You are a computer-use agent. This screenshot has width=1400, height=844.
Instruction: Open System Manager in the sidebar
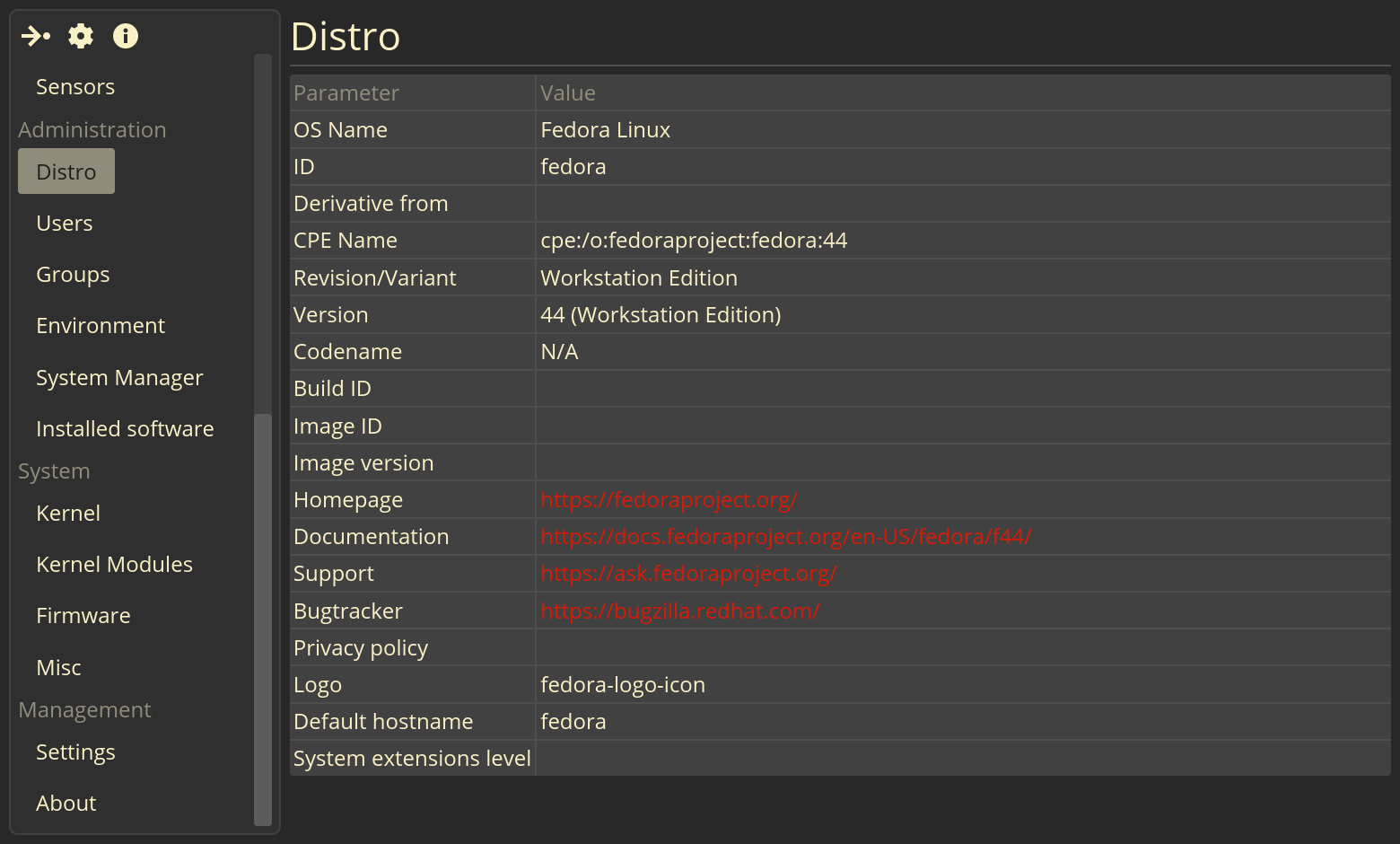click(x=119, y=378)
